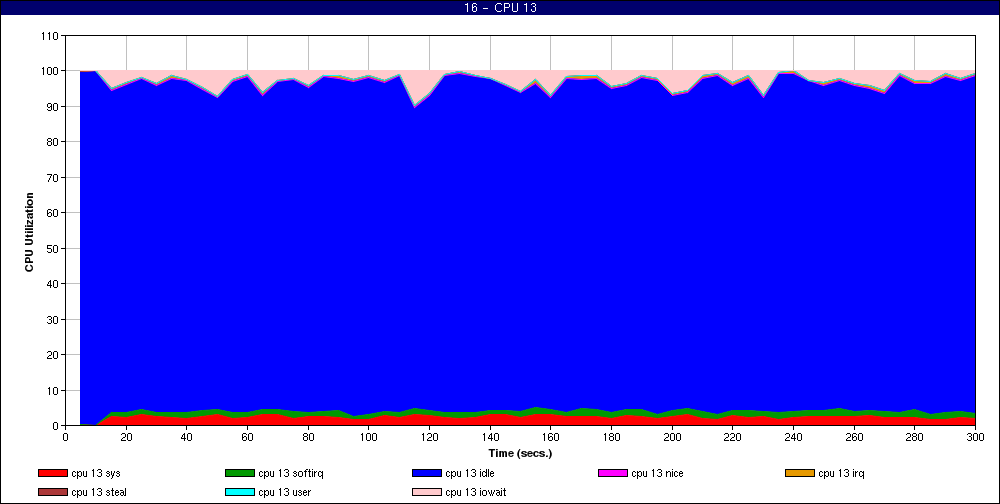Viewport: 1000px width, 504px height.
Task: Click the 50 tick label on y-axis
Action: click(x=52, y=248)
